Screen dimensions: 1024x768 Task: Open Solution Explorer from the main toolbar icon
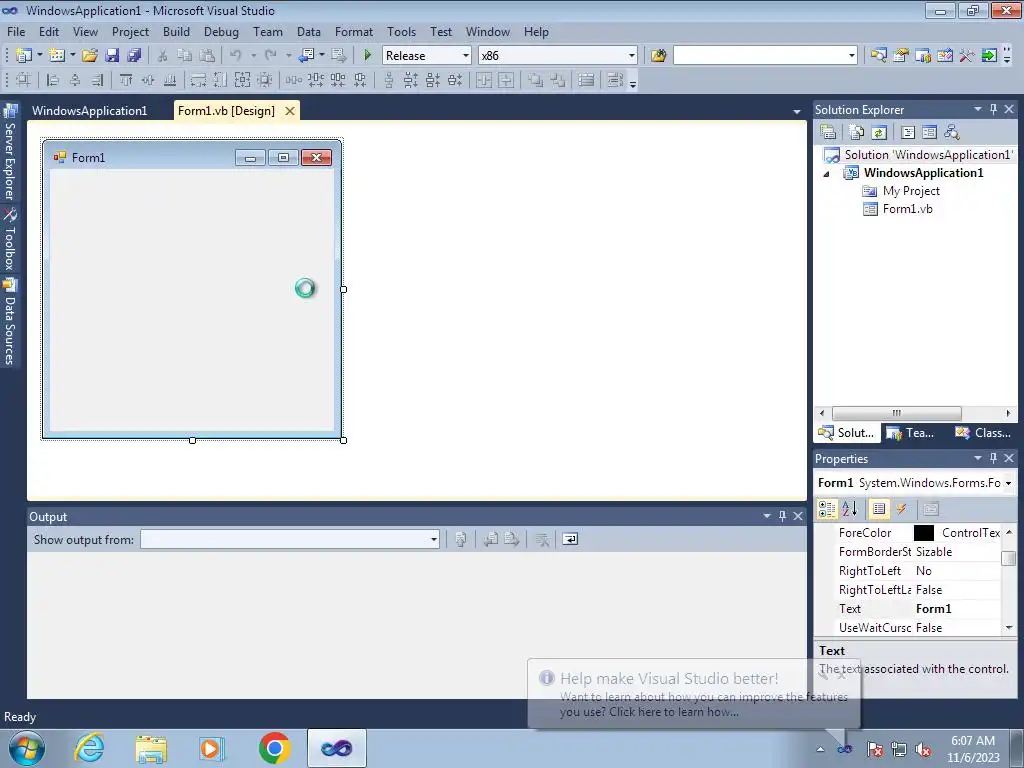[878, 56]
